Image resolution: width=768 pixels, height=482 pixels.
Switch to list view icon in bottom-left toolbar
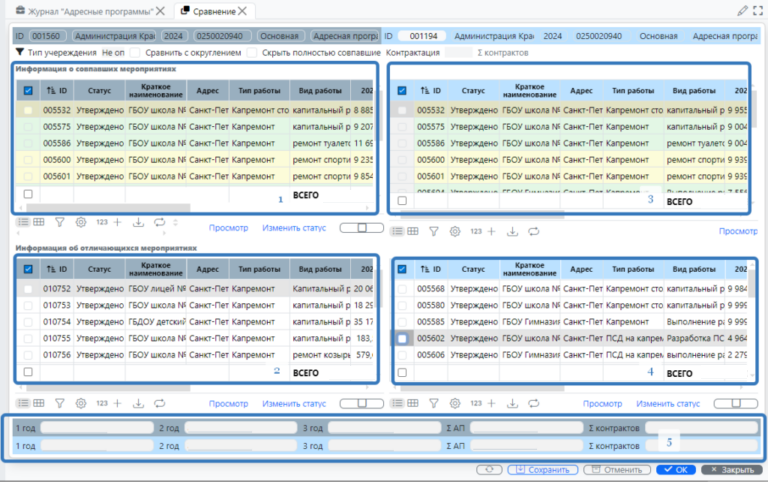(22, 403)
